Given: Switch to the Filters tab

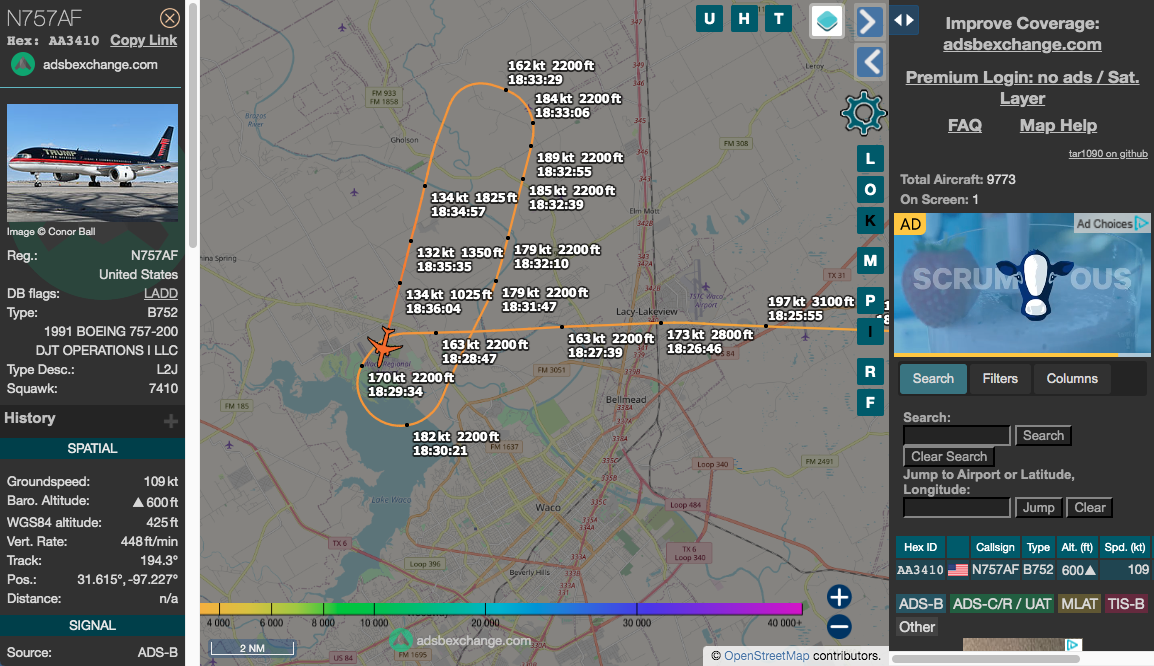Looking at the screenshot, I should pyautogui.click(x=1000, y=378).
